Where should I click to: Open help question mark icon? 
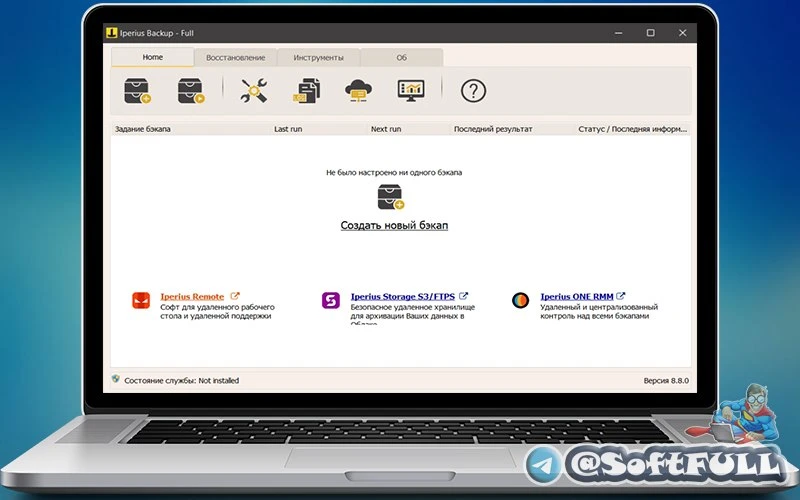click(x=473, y=91)
